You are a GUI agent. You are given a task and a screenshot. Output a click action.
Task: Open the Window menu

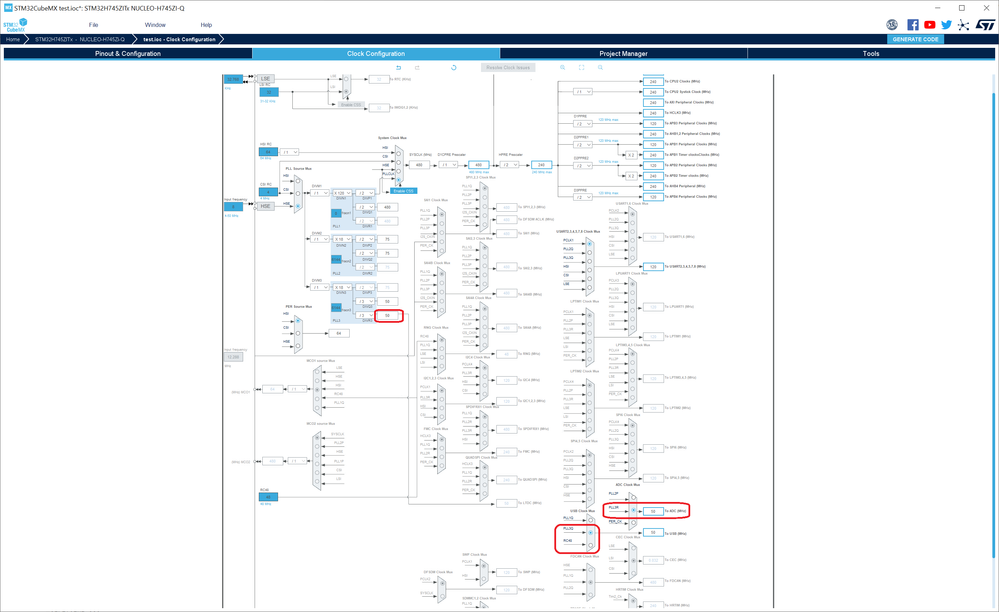pyautogui.click(x=155, y=25)
